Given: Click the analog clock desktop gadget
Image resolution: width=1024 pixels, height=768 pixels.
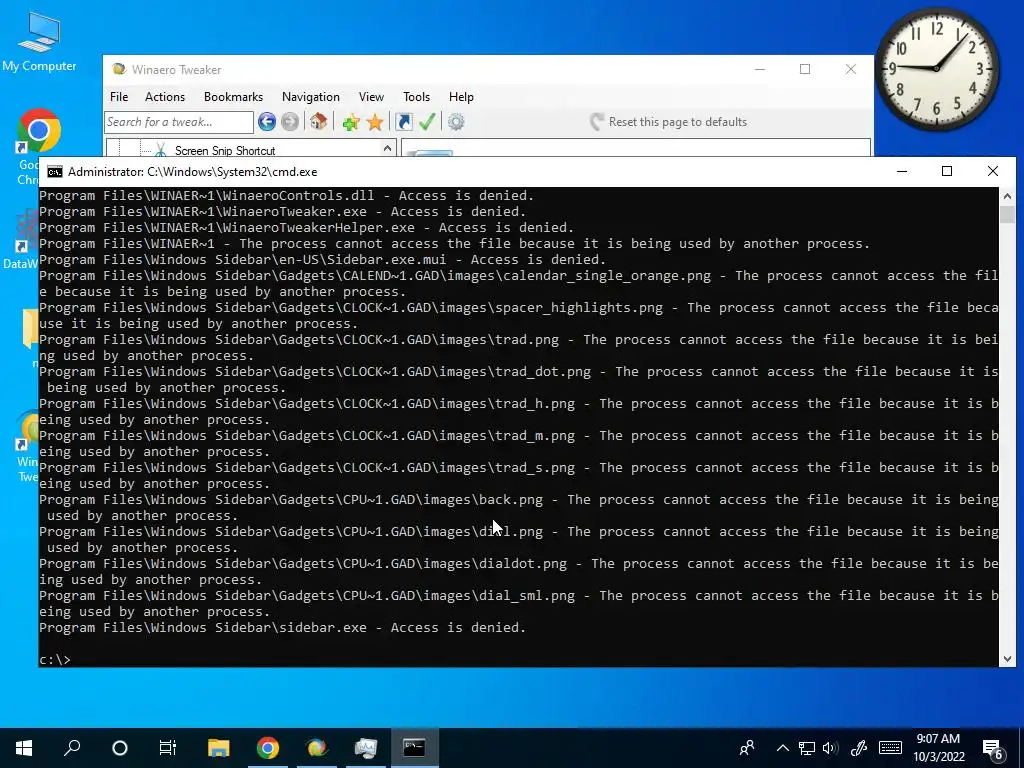Looking at the screenshot, I should tap(936, 68).
